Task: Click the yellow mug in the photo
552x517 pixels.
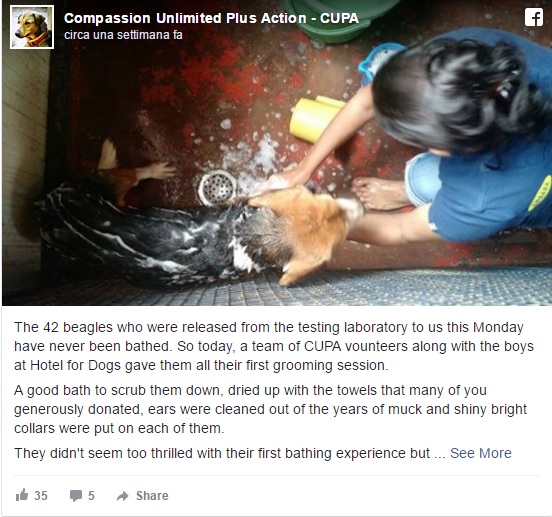Action: coord(316,119)
